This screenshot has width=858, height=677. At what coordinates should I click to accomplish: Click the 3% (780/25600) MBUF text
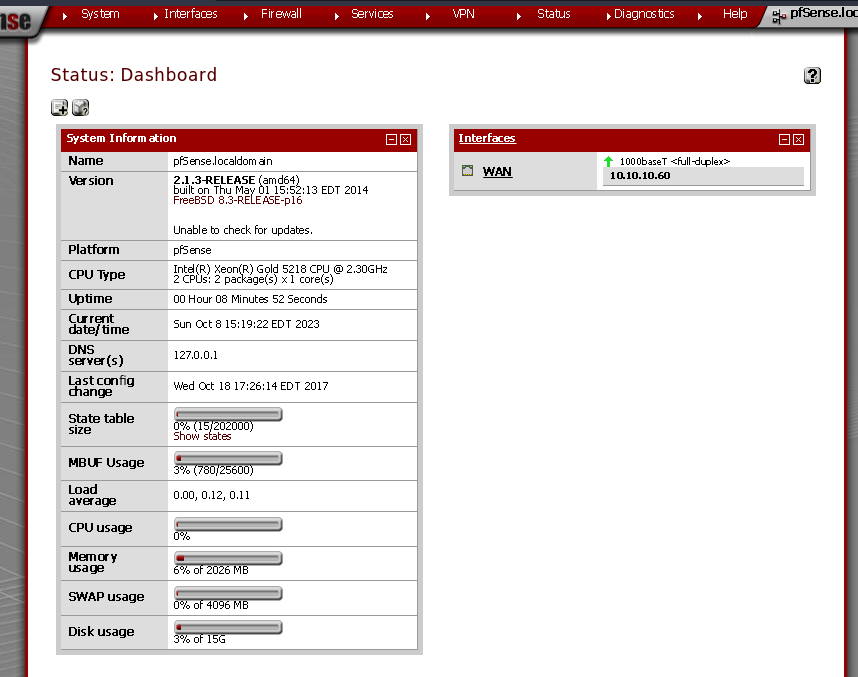213,470
